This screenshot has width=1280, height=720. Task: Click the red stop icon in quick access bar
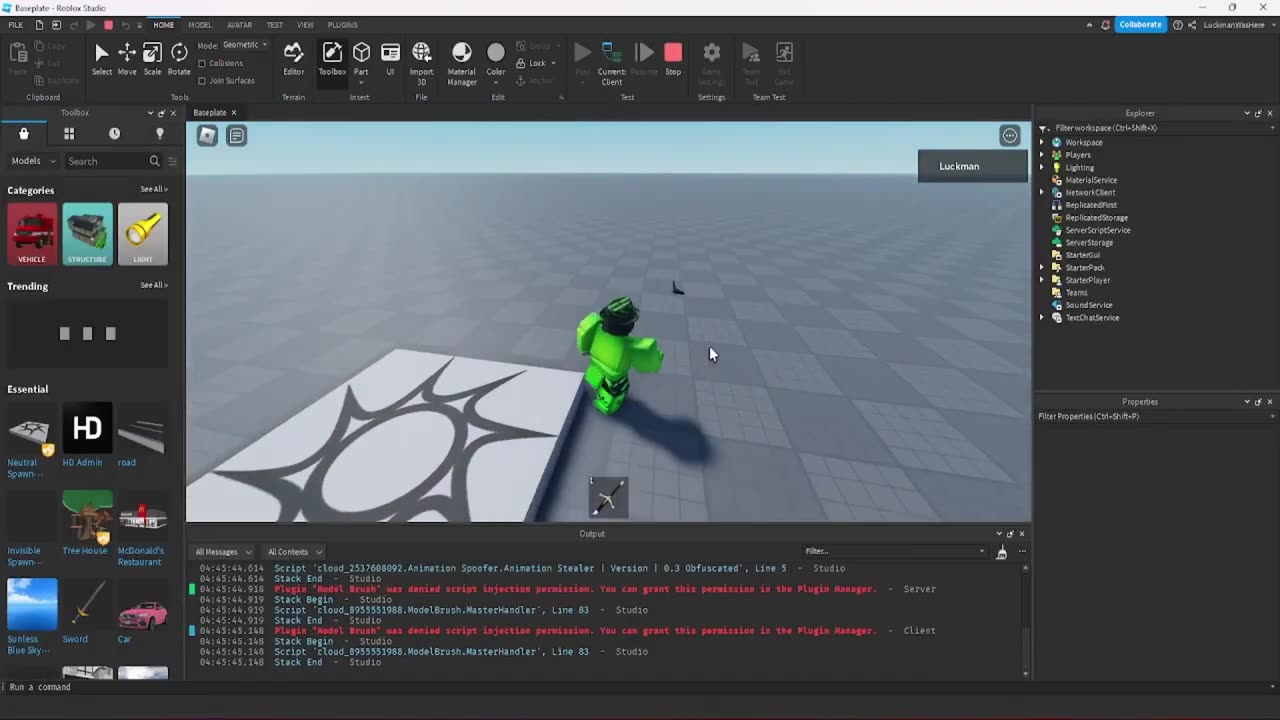point(108,25)
